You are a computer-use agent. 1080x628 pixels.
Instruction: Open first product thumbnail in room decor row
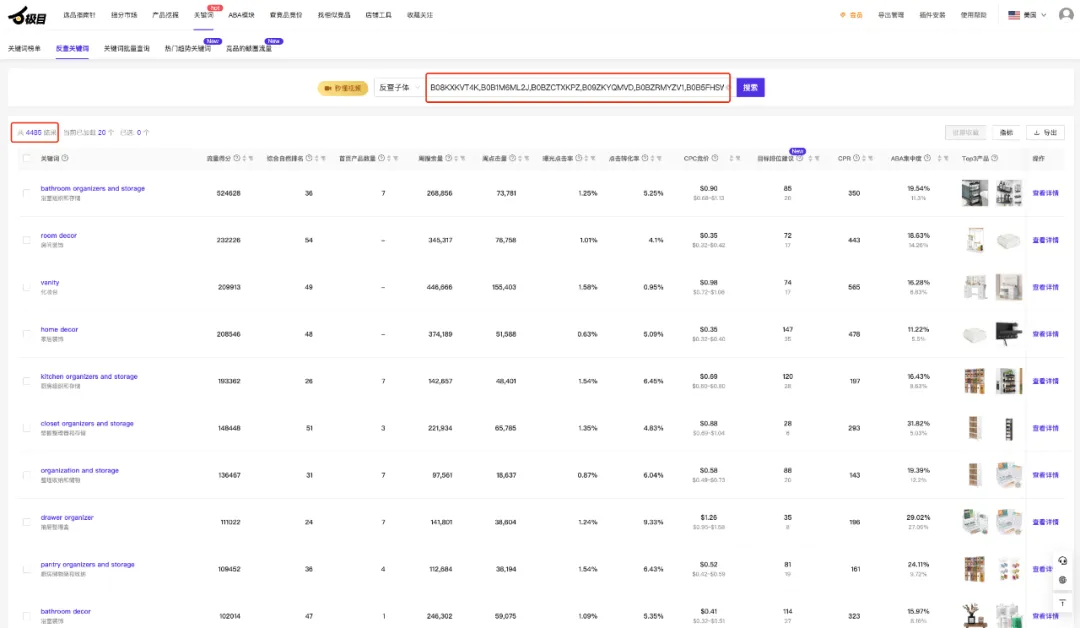[x=975, y=240]
